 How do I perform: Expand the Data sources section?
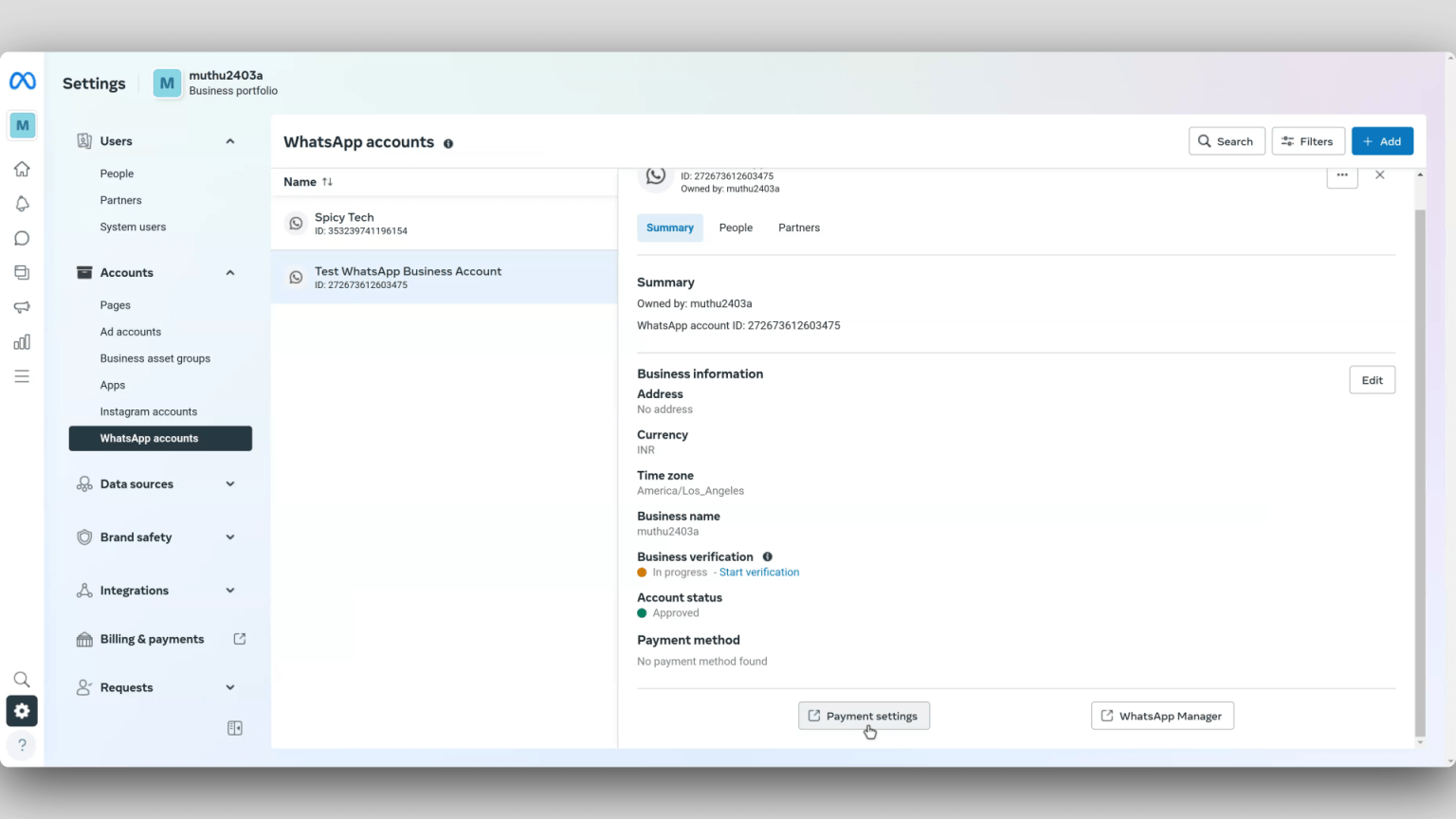[229, 484]
